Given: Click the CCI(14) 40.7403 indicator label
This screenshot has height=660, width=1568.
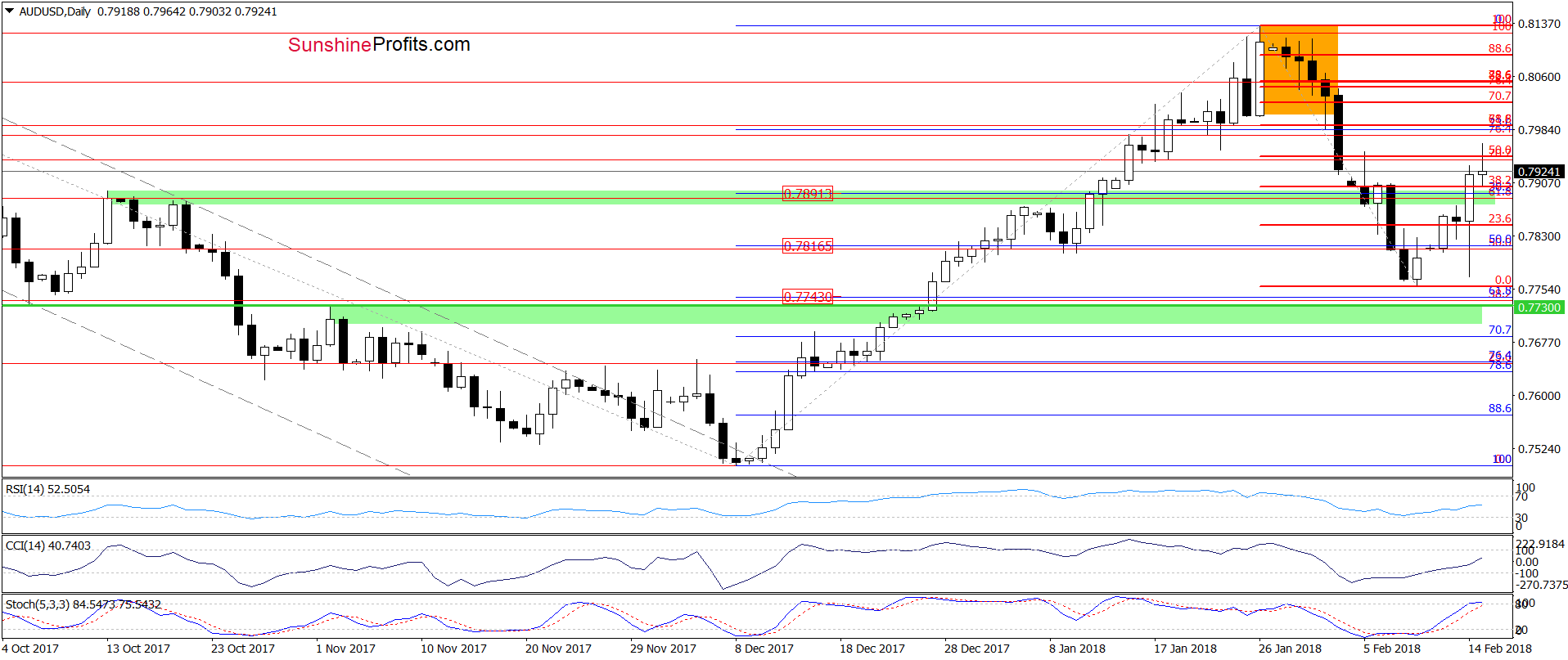Looking at the screenshot, I should coord(47,546).
